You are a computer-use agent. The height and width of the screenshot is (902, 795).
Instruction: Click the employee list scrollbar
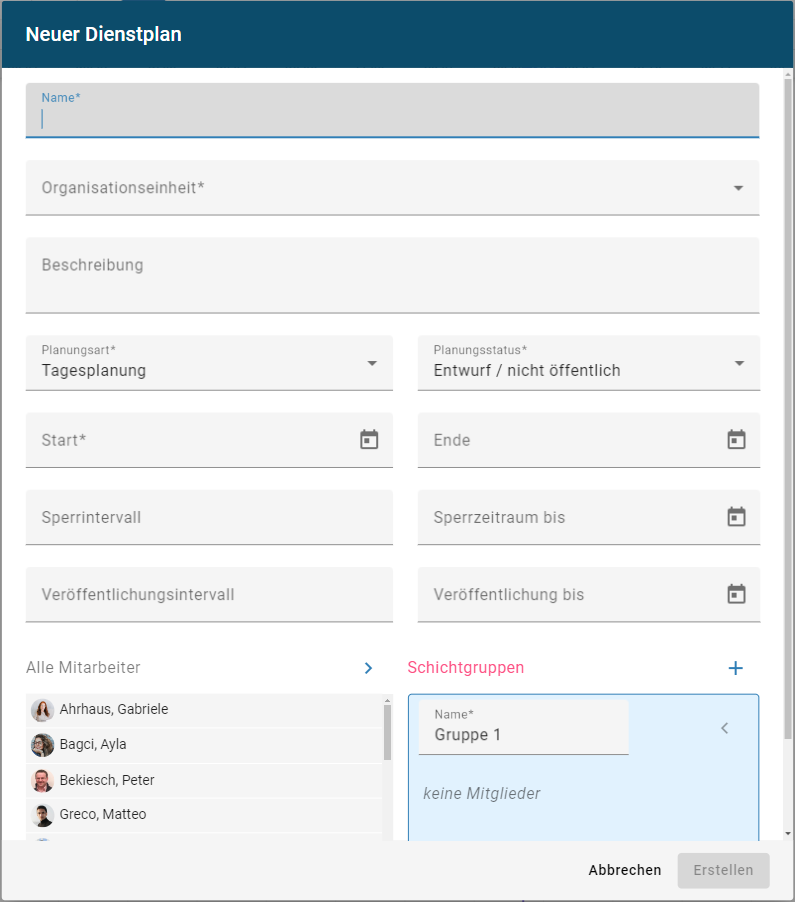pos(387,735)
